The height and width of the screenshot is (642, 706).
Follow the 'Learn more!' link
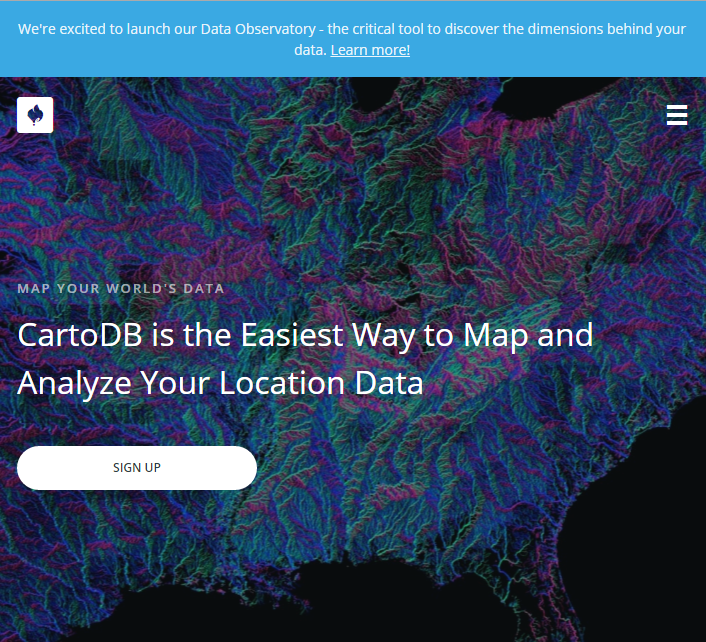pyautogui.click(x=370, y=50)
